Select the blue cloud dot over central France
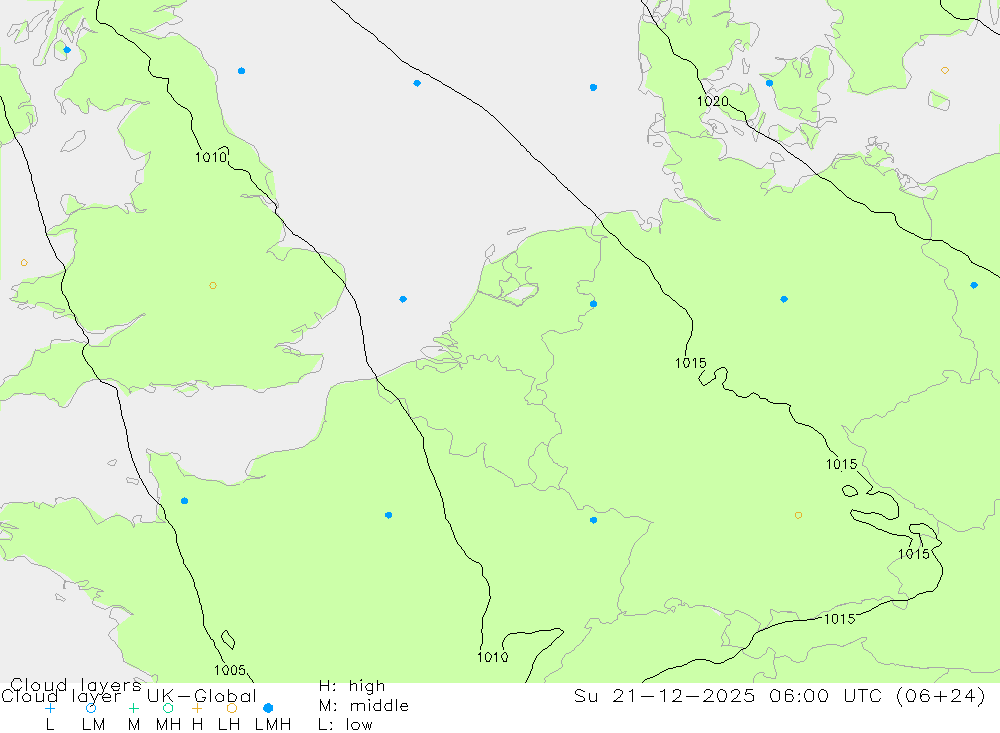 coord(388,515)
